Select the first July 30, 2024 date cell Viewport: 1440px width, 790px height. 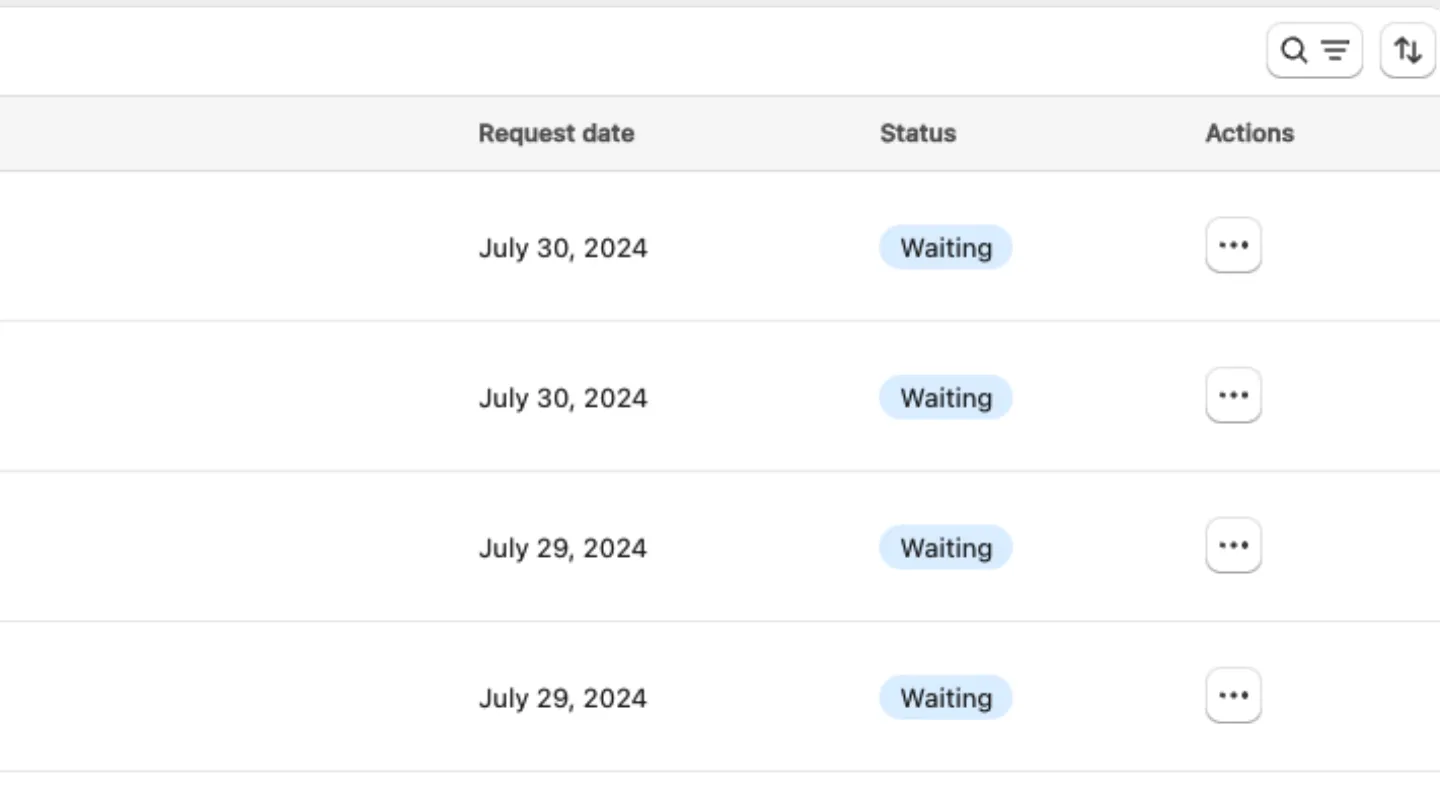click(x=563, y=248)
